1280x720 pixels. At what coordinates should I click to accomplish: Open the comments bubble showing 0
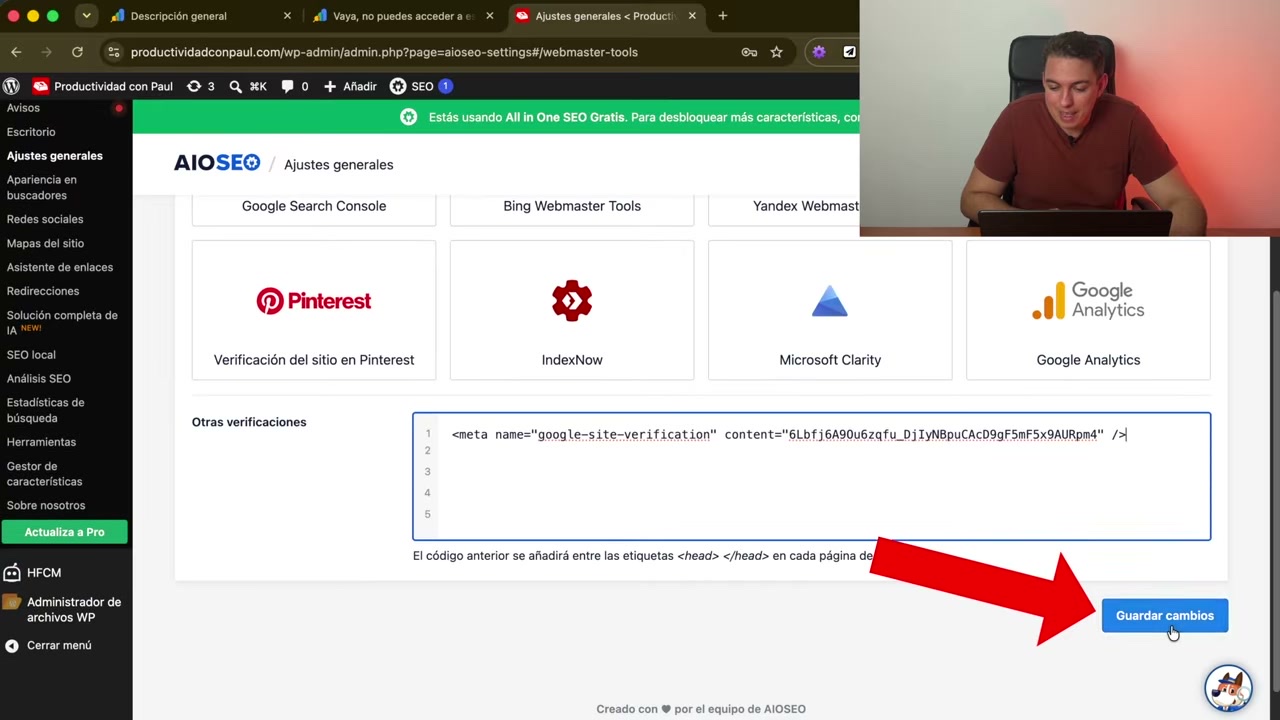[x=295, y=87]
